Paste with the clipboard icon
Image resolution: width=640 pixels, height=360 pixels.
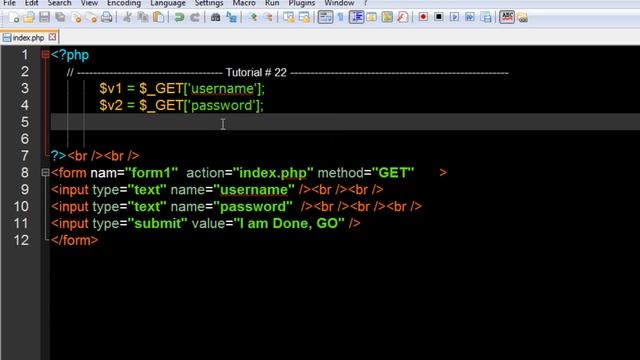click(x=158, y=18)
